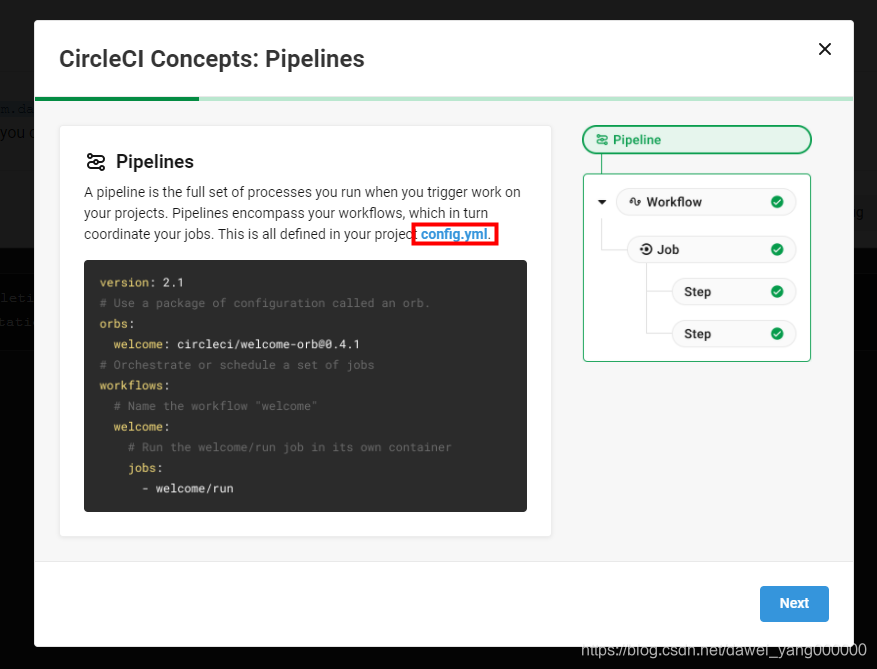Click the 'orbs:' code line

(x=117, y=324)
